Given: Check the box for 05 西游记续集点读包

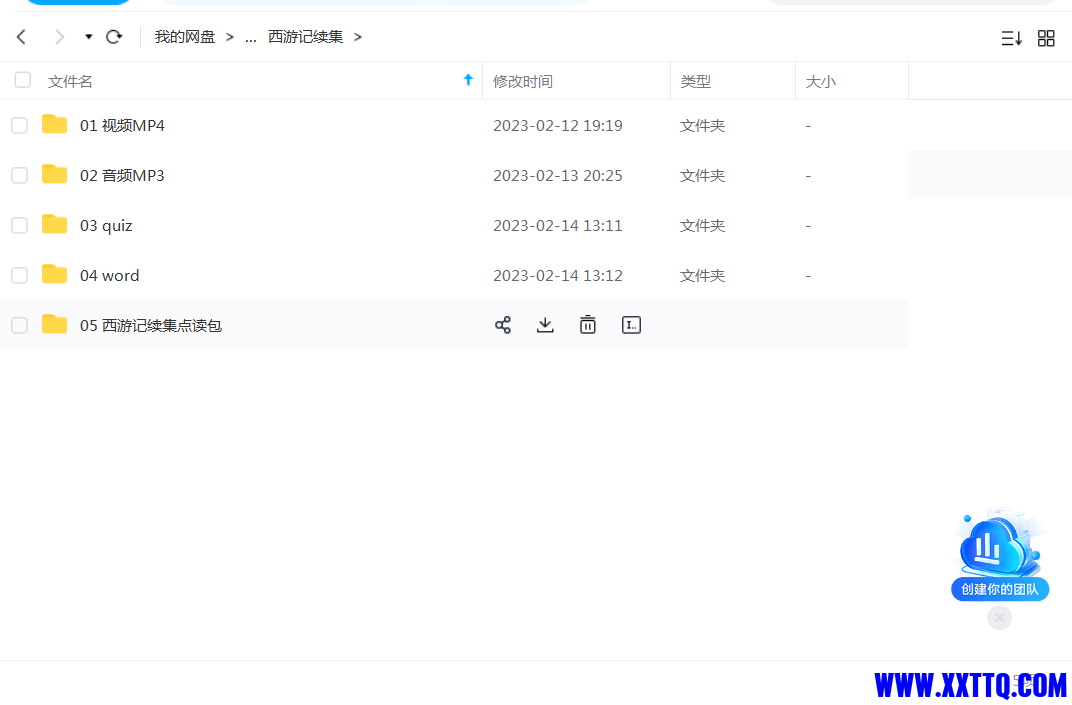Looking at the screenshot, I should (x=19, y=325).
